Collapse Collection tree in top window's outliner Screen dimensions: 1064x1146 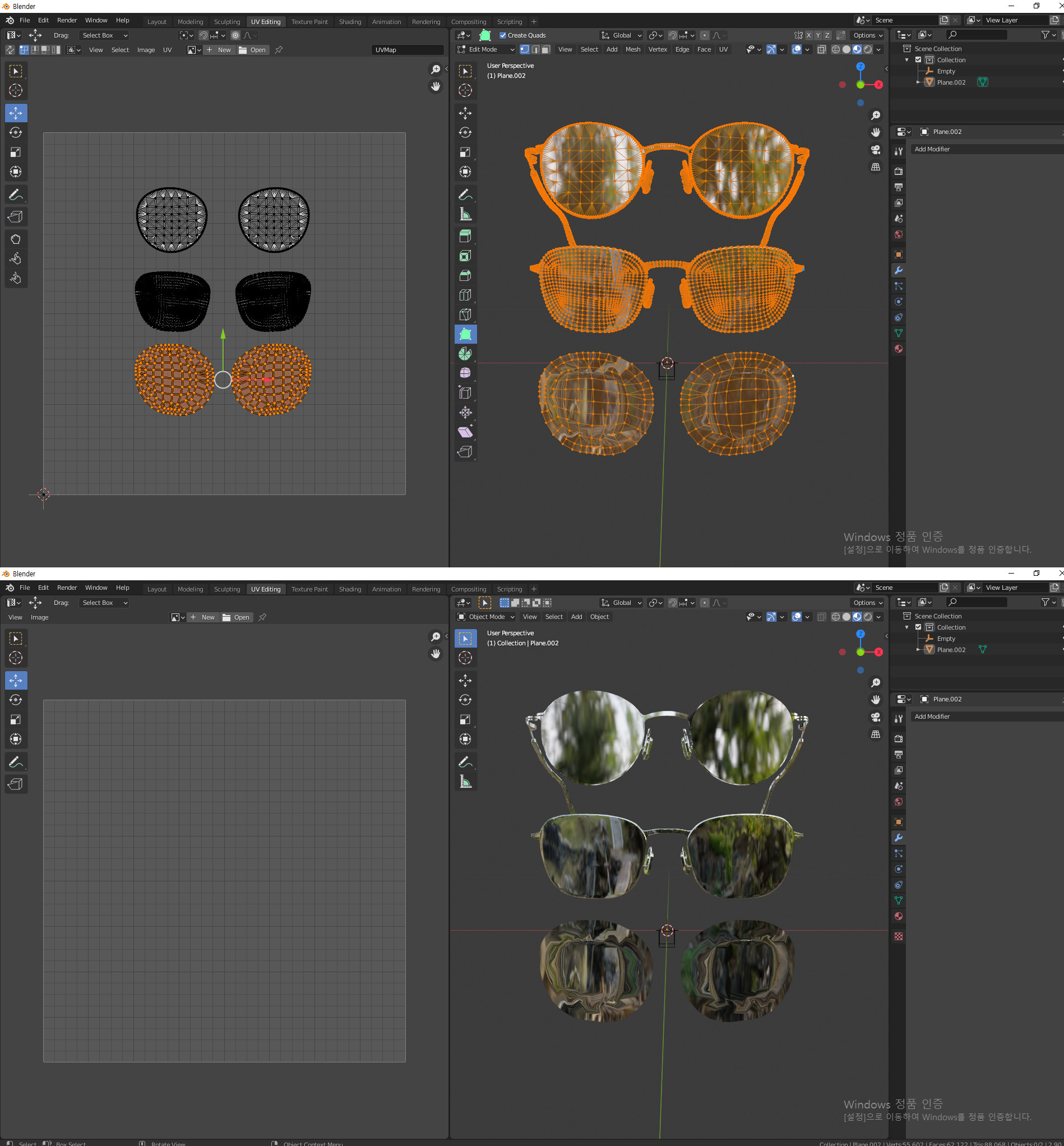click(907, 60)
